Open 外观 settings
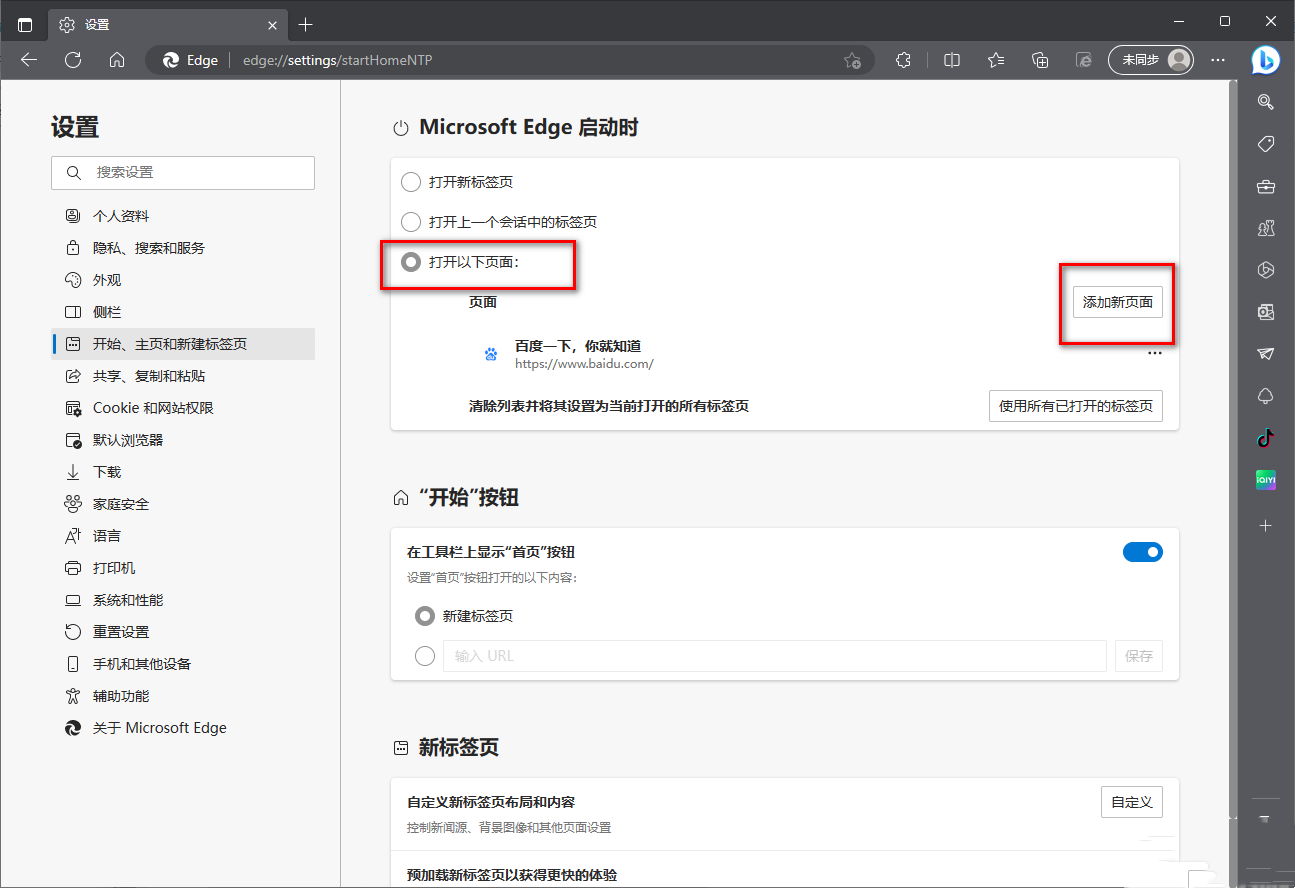Screen dimensions: 1295x888 click(x=183, y=280)
